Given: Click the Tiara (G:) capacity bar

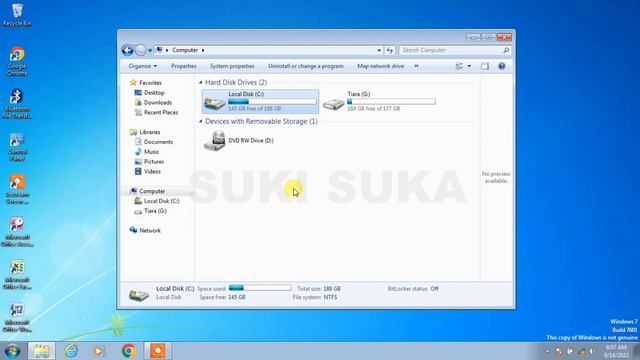Looking at the screenshot, I should [391, 102].
